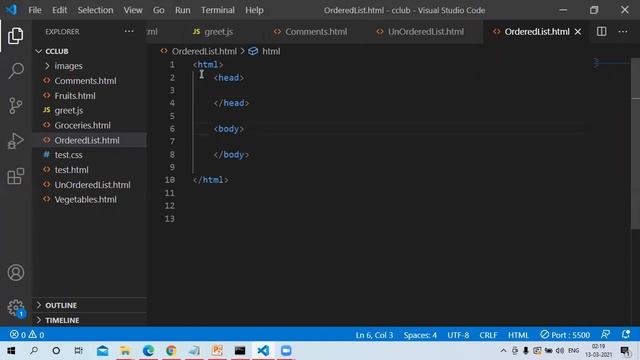Open Cortana circle on taskbar
This screenshot has width=640, height=360.
point(56,351)
